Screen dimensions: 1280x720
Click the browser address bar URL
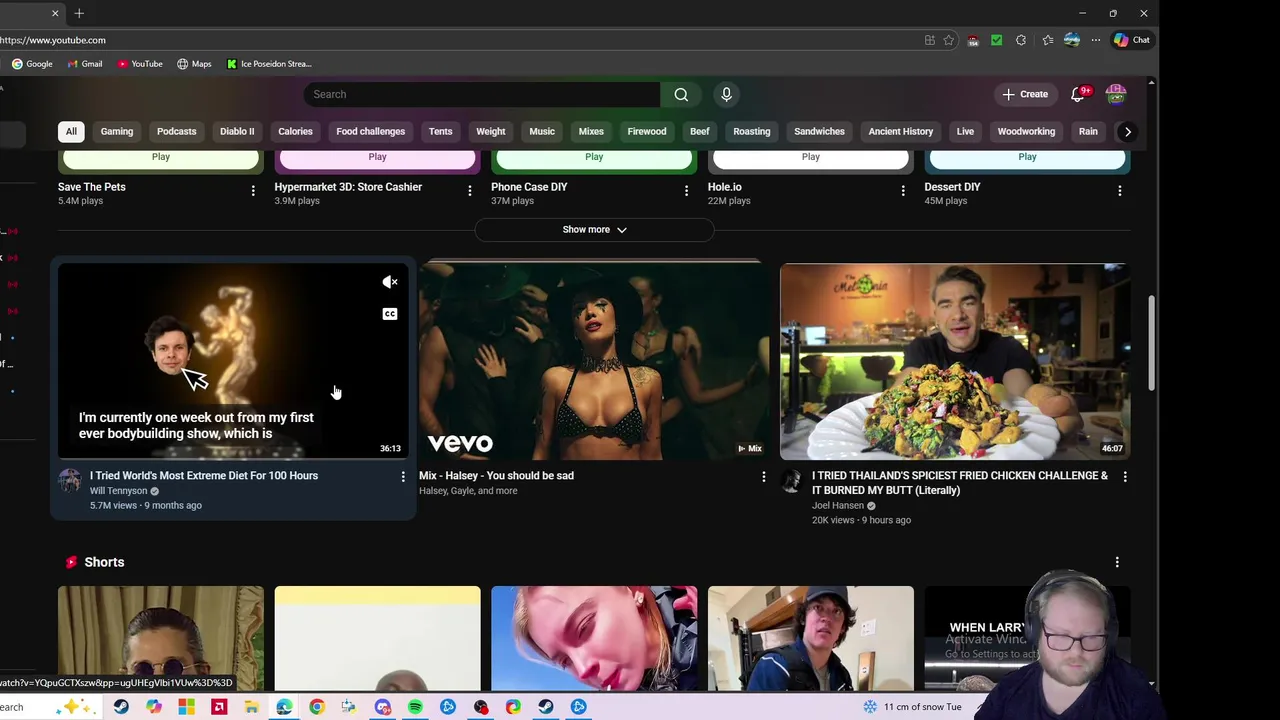coord(53,40)
